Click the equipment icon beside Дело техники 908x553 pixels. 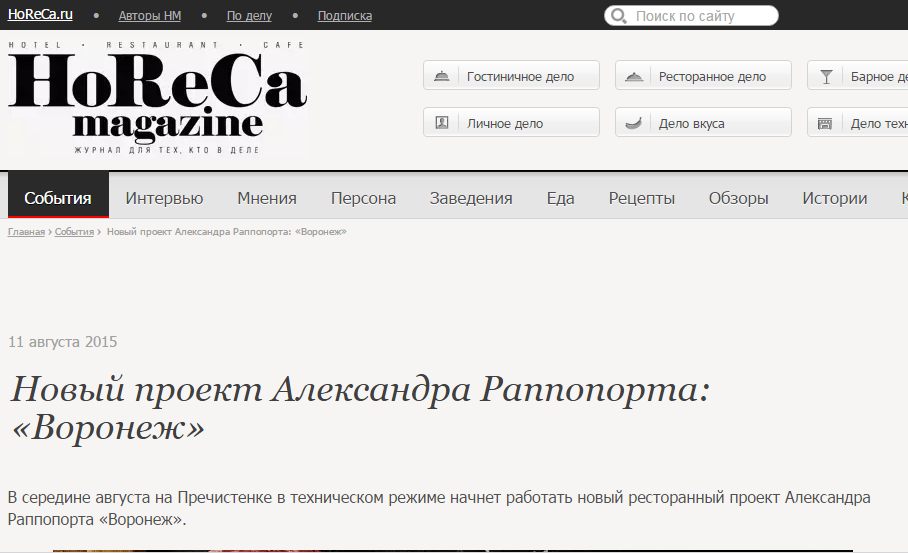825,123
